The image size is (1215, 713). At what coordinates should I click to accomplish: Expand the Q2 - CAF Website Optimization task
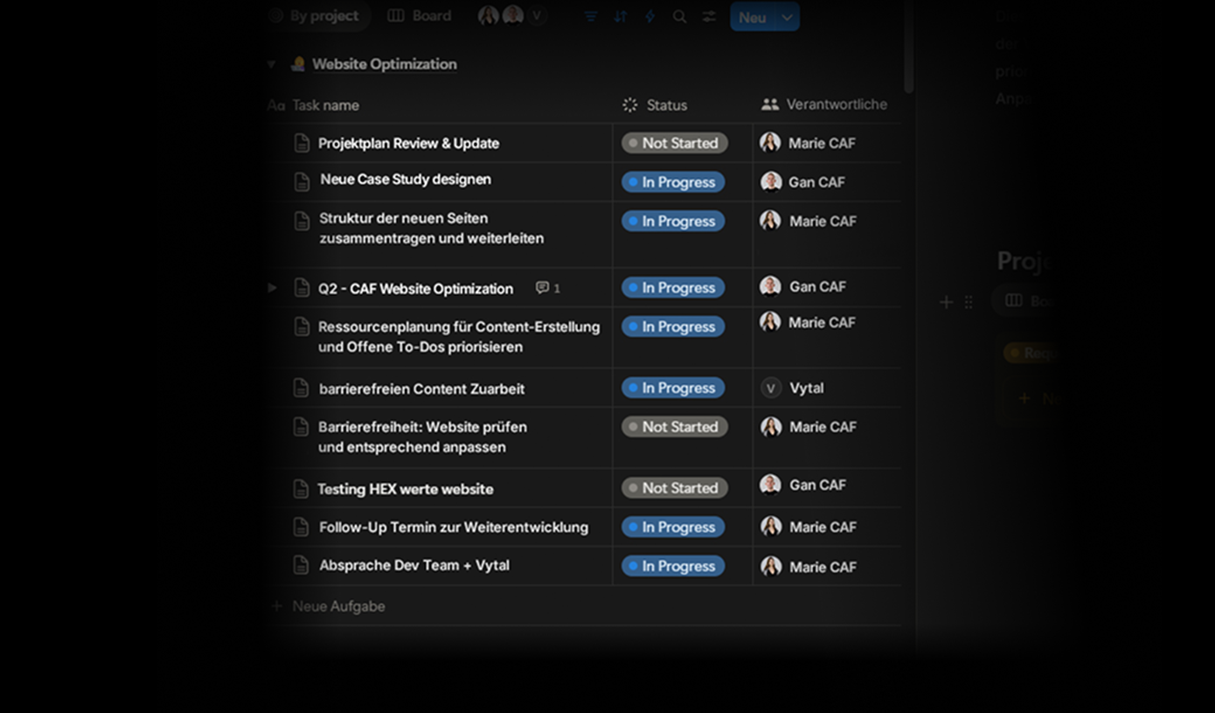coord(272,288)
